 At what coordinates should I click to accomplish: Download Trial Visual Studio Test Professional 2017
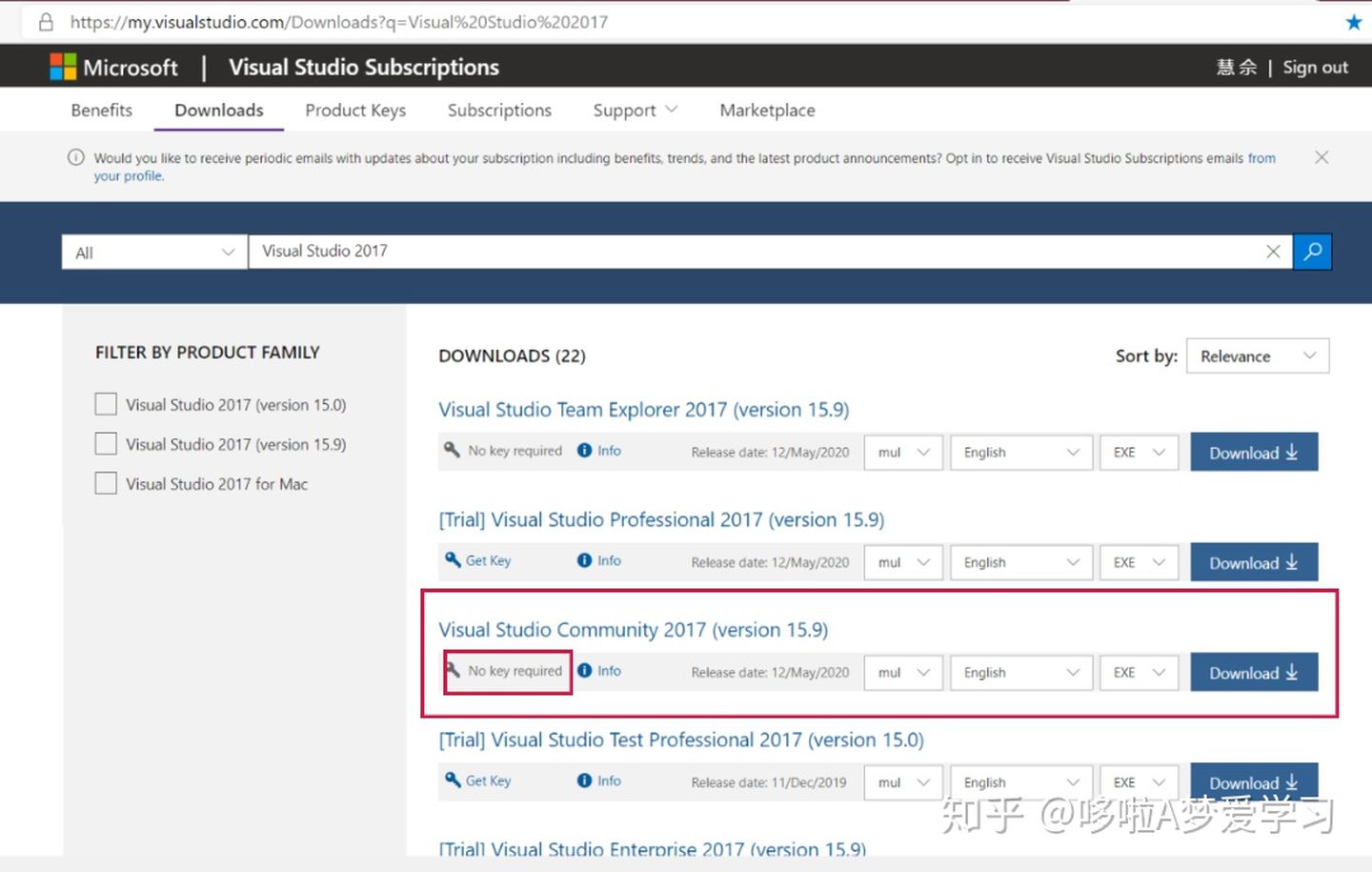click(x=1254, y=782)
